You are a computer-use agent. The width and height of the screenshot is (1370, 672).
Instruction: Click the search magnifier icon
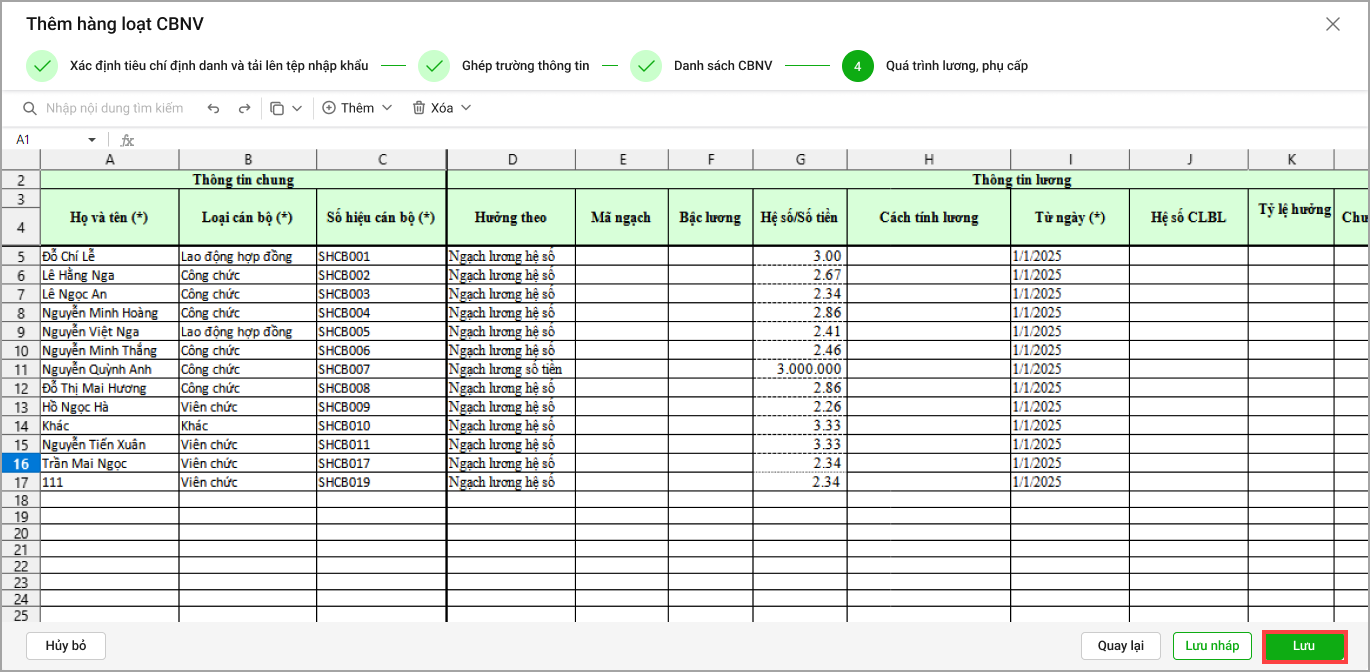30,108
